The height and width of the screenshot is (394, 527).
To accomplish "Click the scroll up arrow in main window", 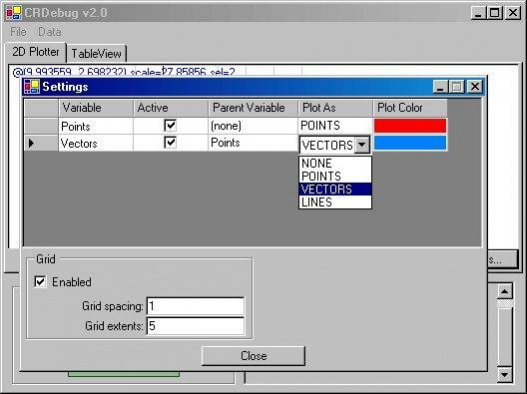I will tap(504, 291).
